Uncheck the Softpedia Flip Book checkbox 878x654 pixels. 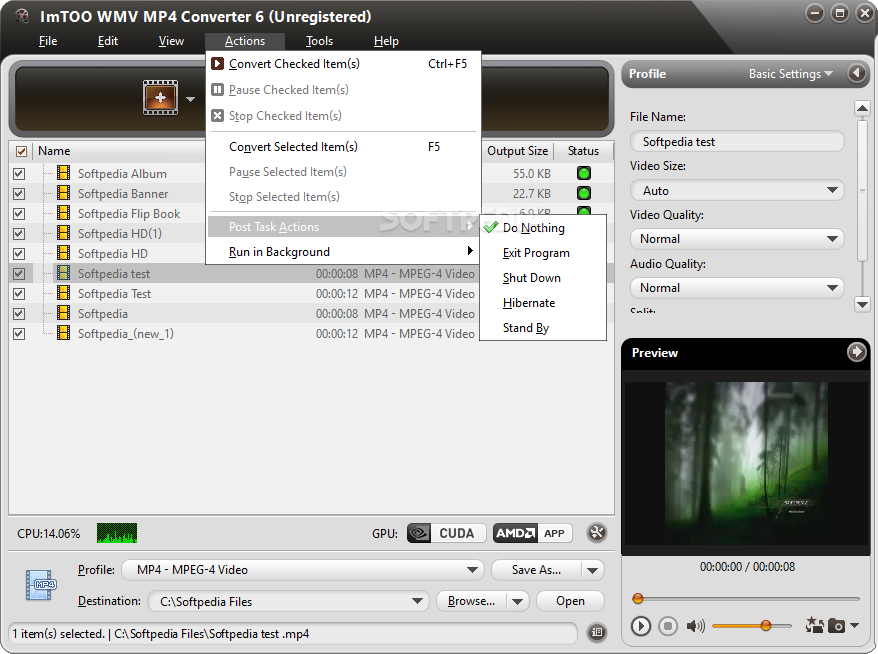point(18,214)
